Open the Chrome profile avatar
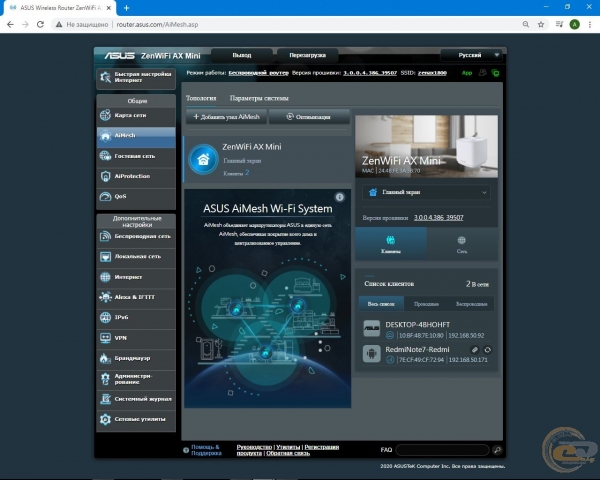The height and width of the screenshot is (480, 600). (x=574, y=24)
